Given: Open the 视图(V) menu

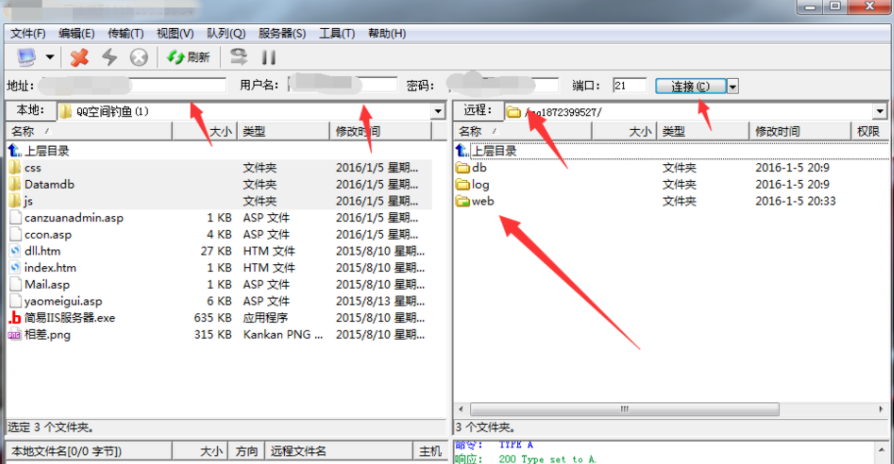Looking at the screenshot, I should tap(175, 33).
